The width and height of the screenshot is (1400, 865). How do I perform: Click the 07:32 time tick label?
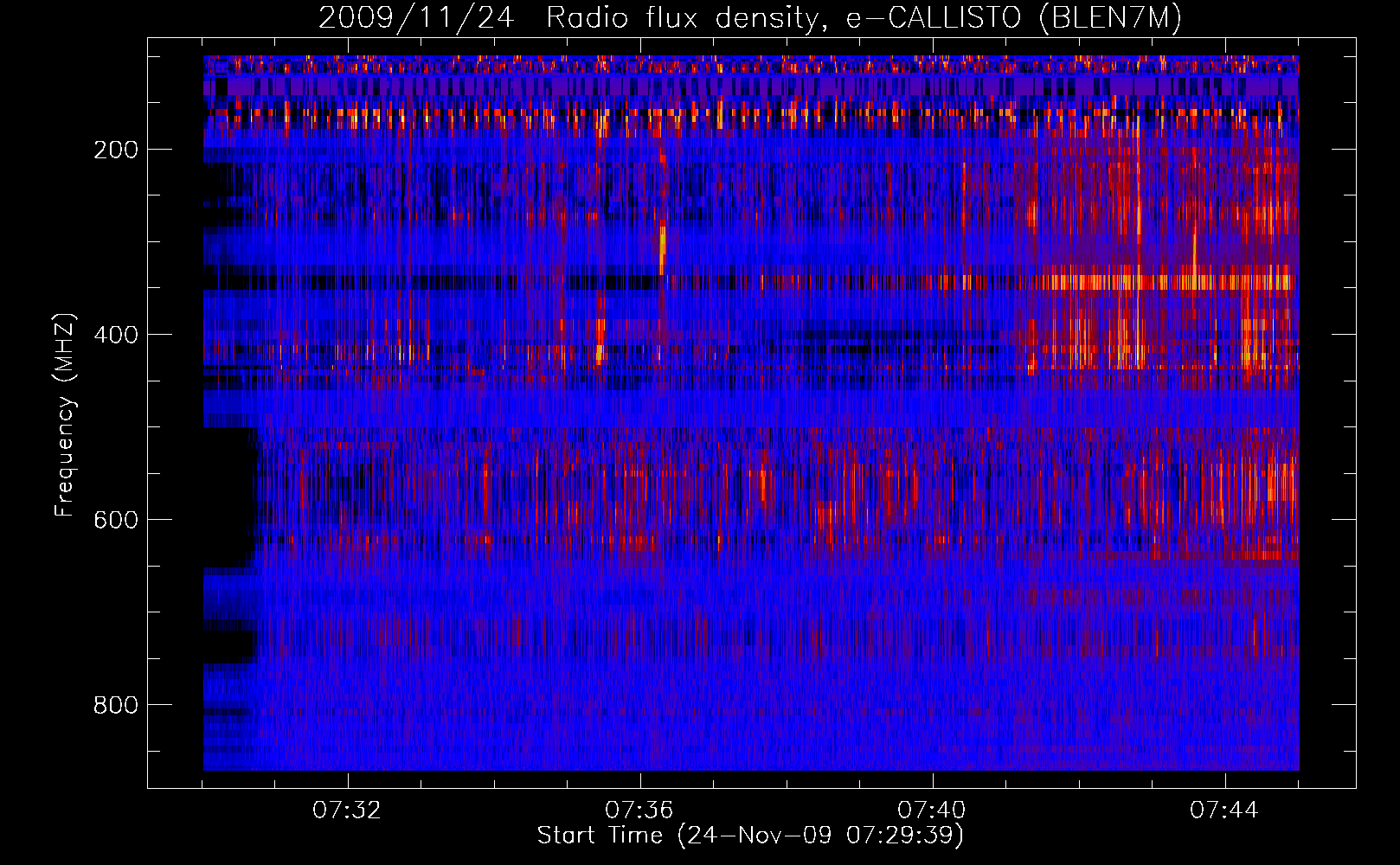[x=347, y=811]
